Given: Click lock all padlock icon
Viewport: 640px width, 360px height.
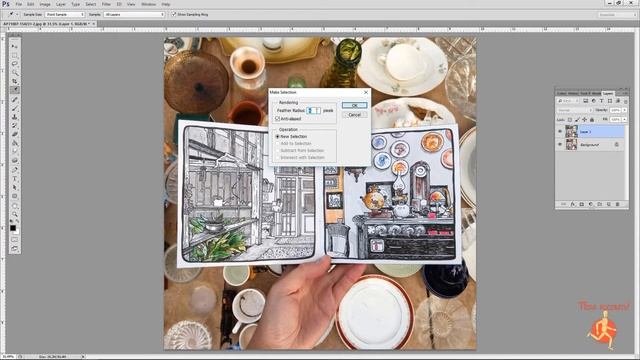Looking at the screenshot, I should click(x=592, y=120).
